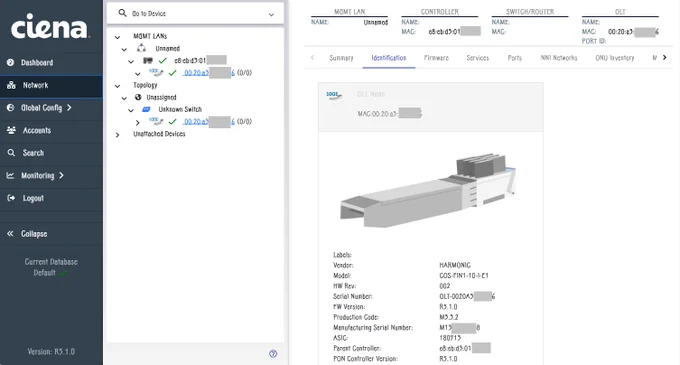
Task: Open OLT MAC link under MGMT LANs
Action: (x=209, y=73)
